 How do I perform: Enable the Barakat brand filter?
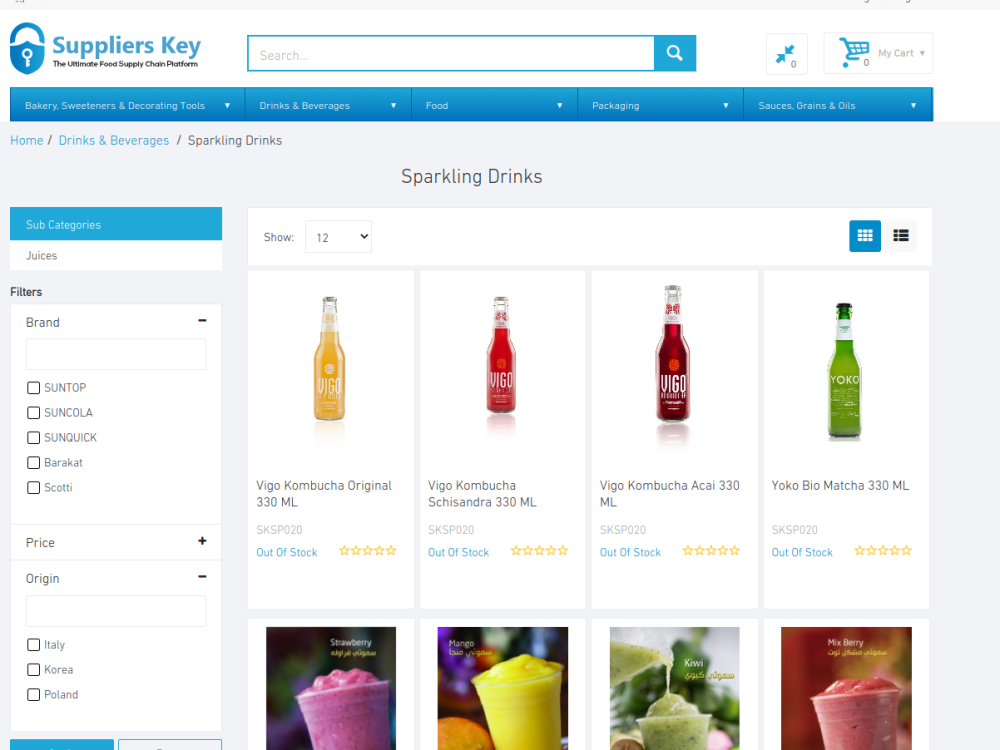pos(34,462)
